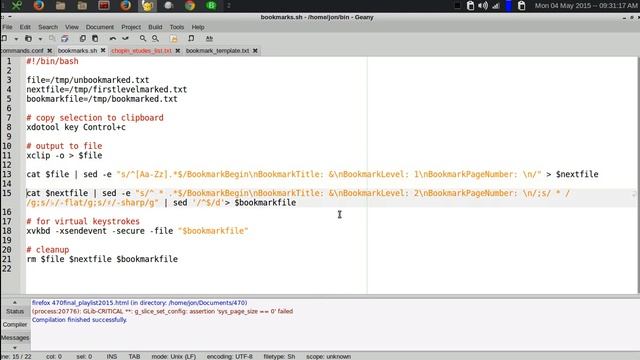This screenshot has width=640, height=360.
Task: Click the red application taskbar icon
Action: [x=104, y=6]
